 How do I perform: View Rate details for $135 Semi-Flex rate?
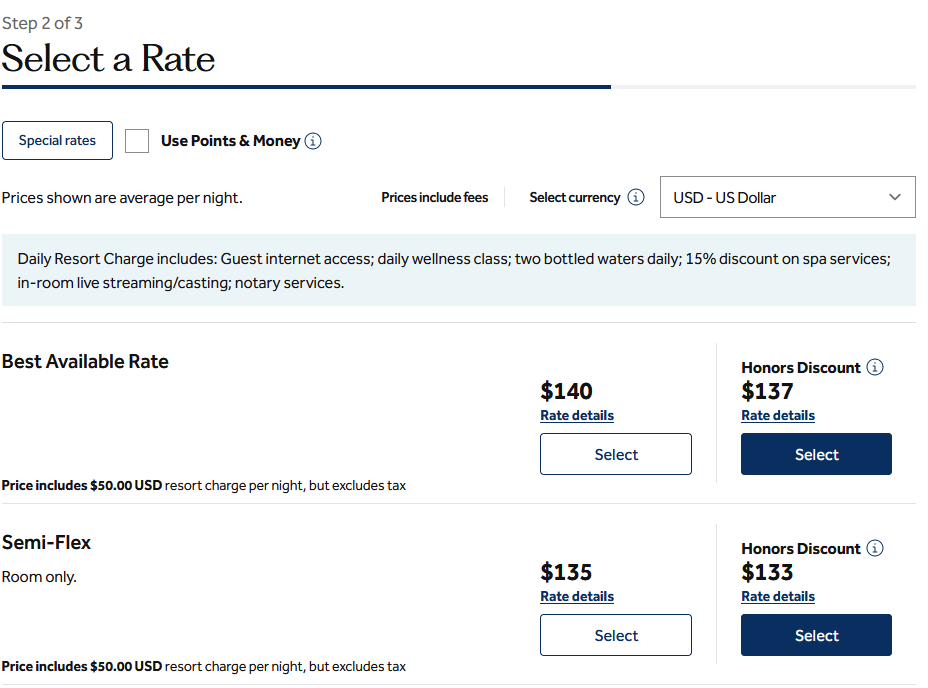pyautogui.click(x=577, y=596)
